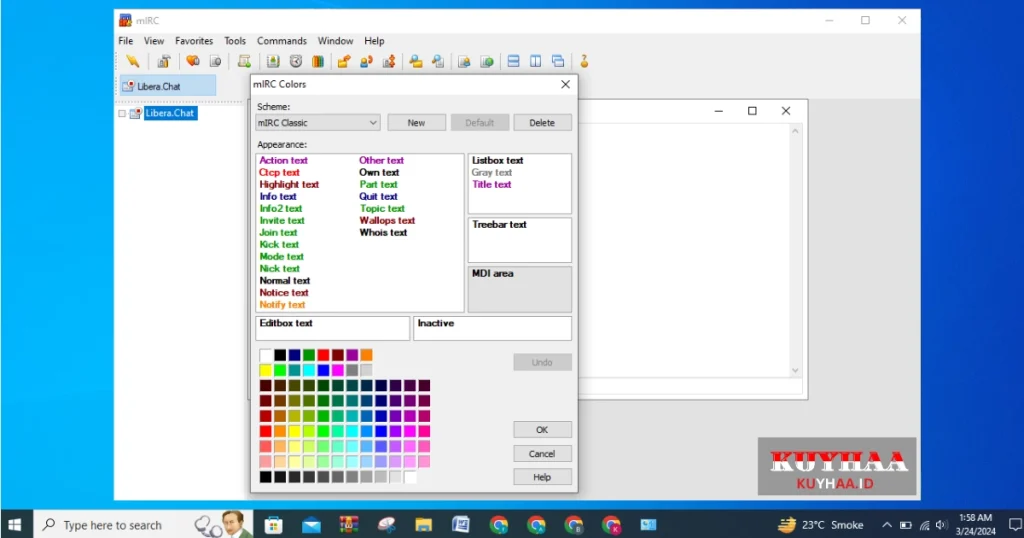The height and width of the screenshot is (538, 1024).
Task: Select 'Action text' in Appearance list
Action: tap(283, 161)
